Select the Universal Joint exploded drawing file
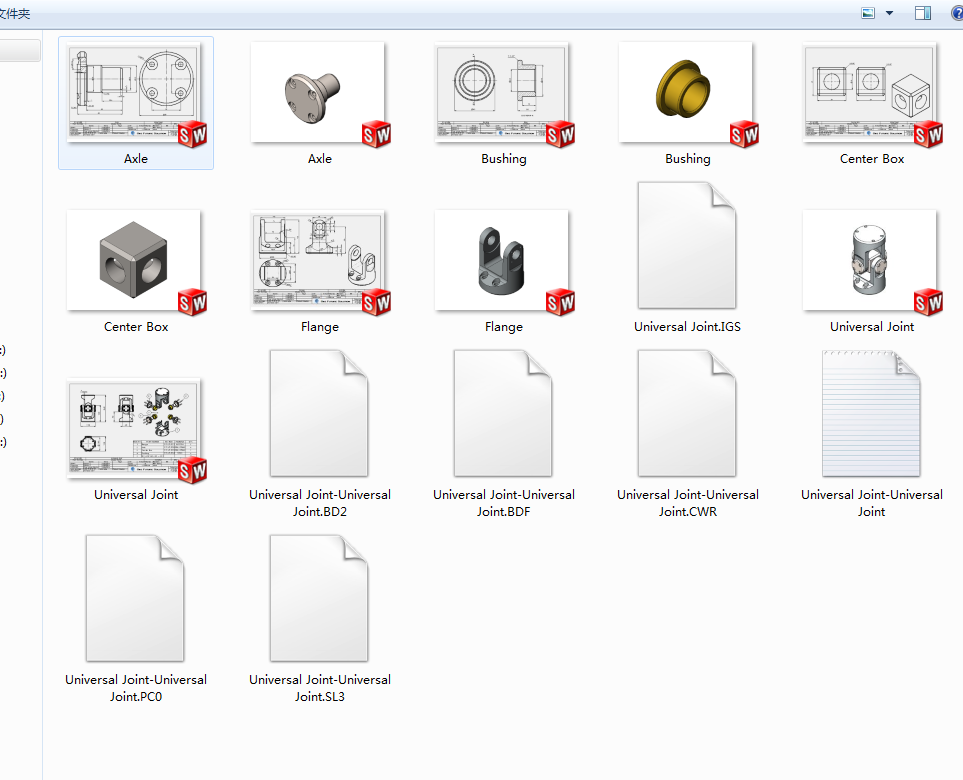Image resolution: width=963 pixels, height=780 pixels. click(134, 428)
